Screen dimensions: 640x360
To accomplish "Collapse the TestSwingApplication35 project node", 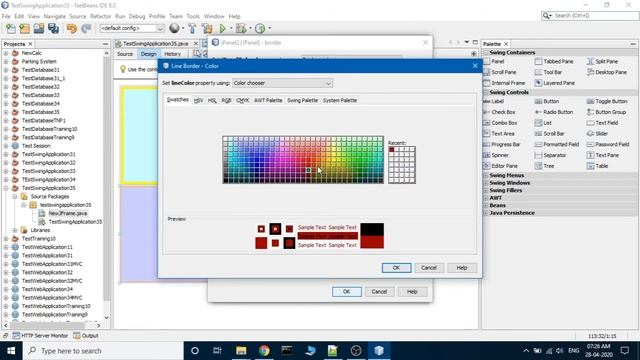I will [6, 188].
